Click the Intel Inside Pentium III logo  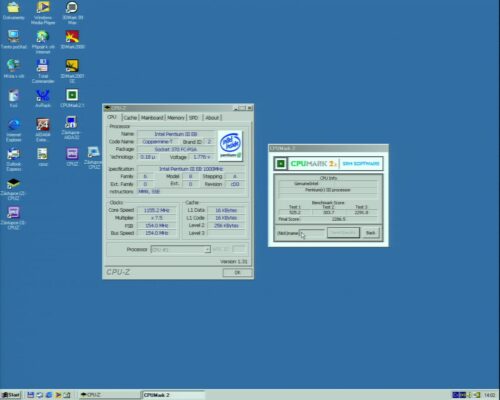(x=230, y=146)
